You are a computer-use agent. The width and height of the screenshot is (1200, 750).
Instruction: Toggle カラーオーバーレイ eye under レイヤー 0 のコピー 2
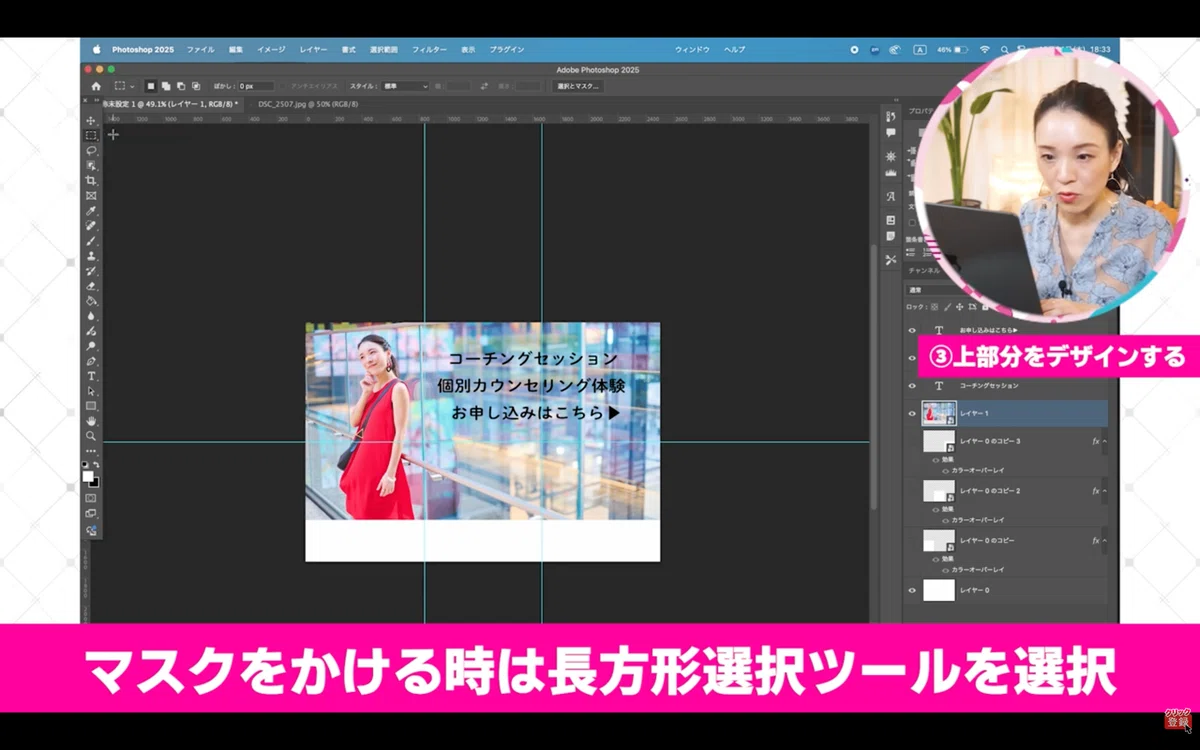click(x=946, y=520)
